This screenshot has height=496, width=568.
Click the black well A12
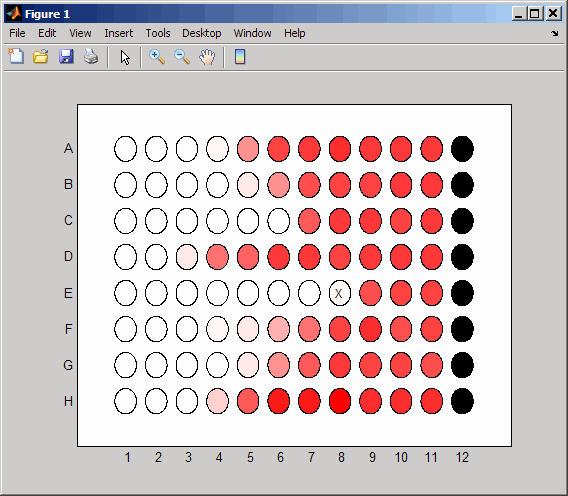click(462, 149)
